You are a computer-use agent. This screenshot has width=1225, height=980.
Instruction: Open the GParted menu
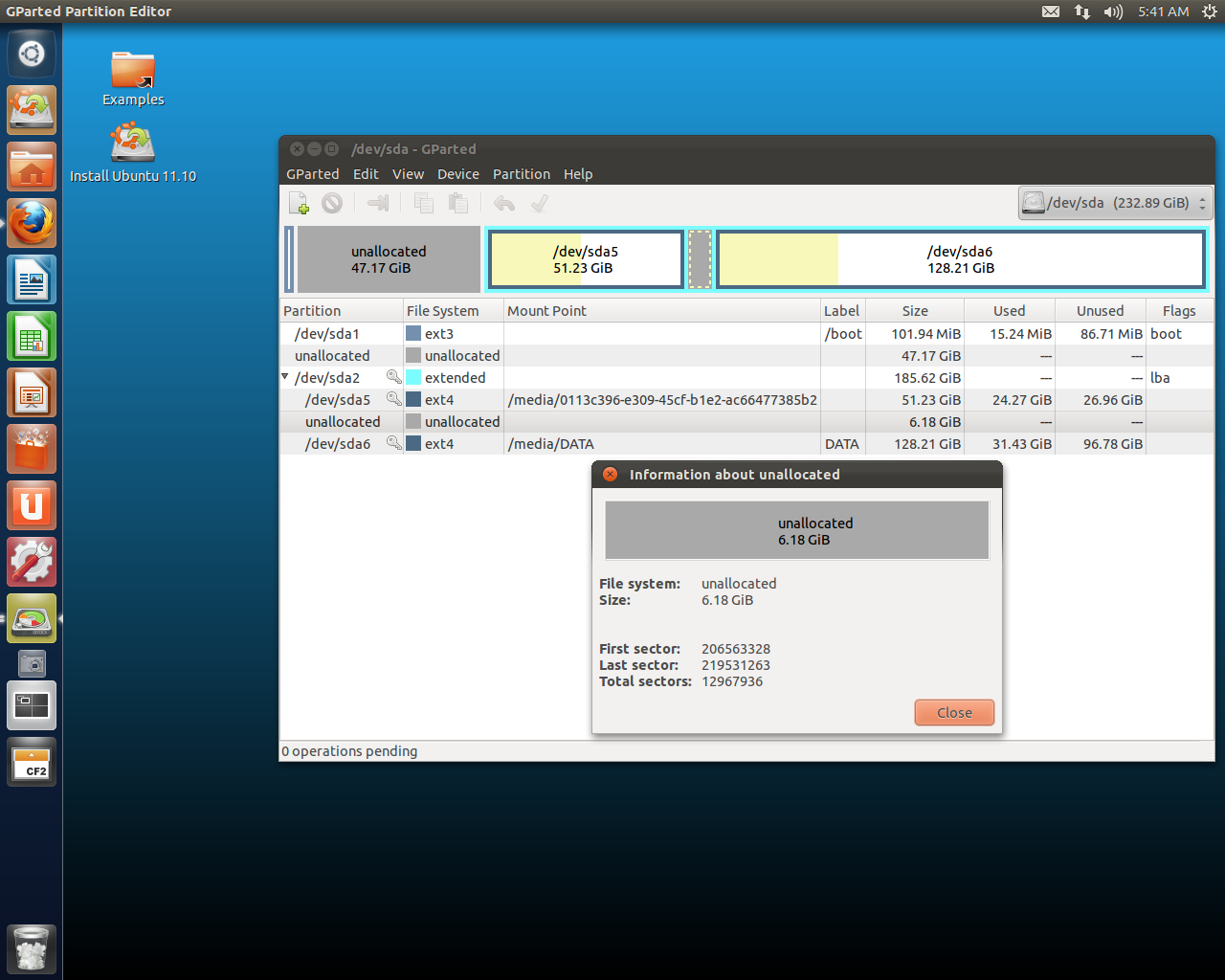(313, 174)
